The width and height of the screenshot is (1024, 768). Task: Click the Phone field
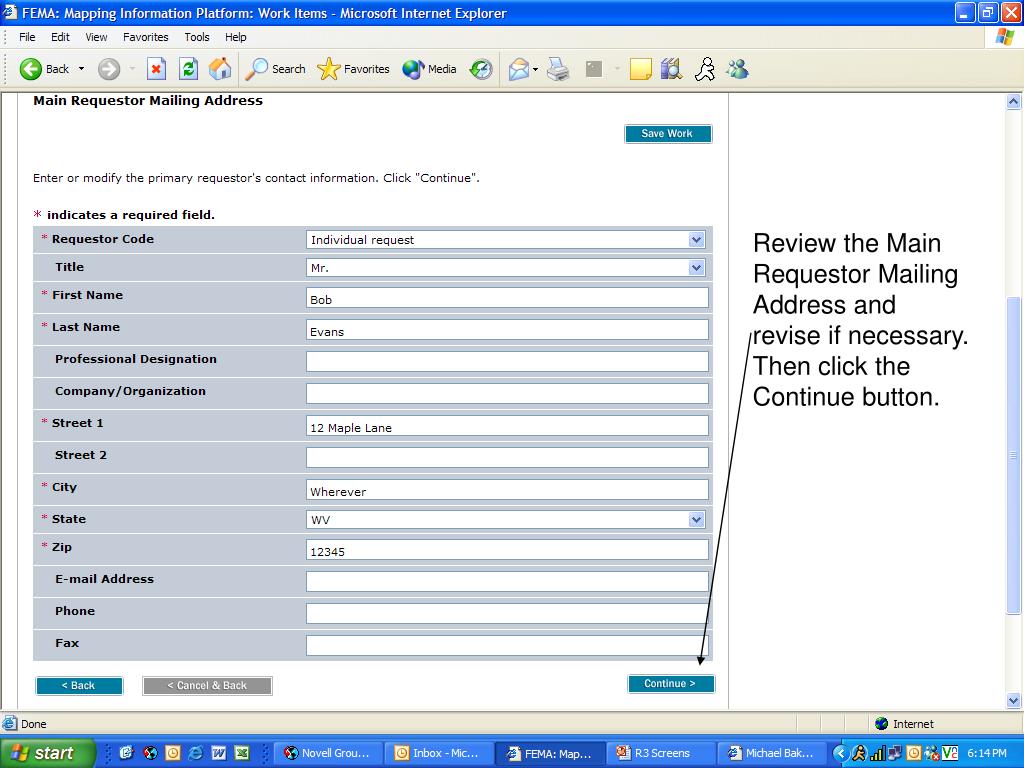pos(507,614)
